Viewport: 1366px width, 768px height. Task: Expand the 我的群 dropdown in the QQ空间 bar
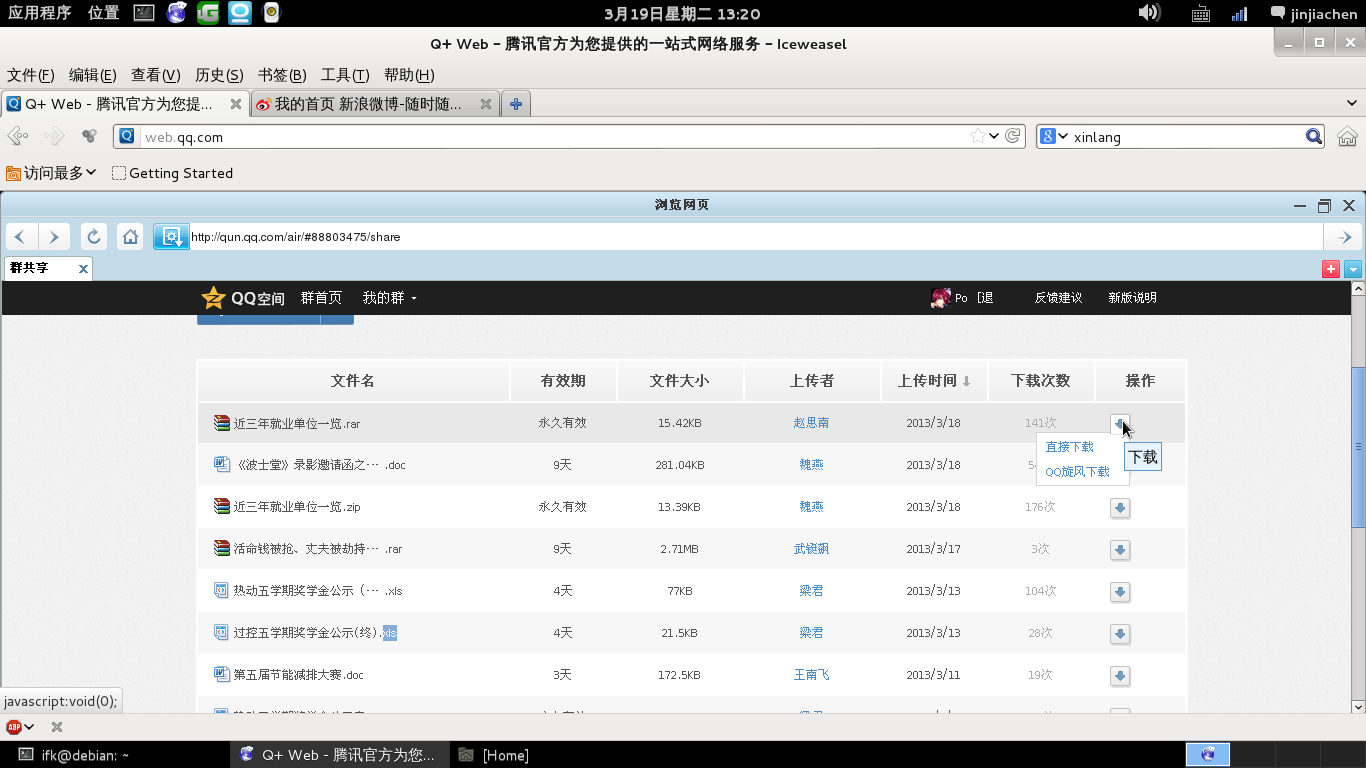point(389,298)
